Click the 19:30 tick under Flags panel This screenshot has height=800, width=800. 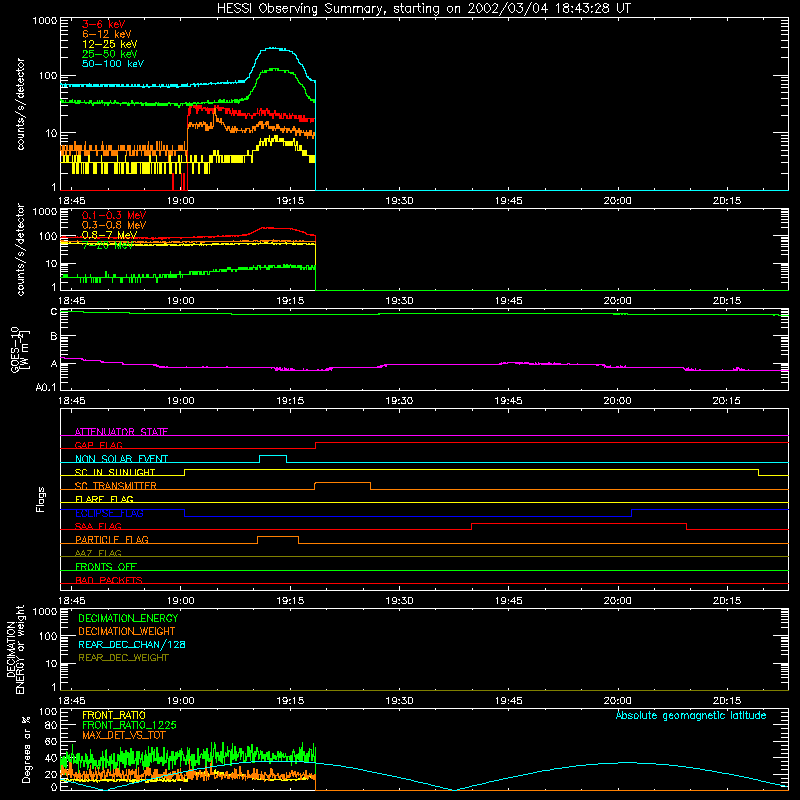click(x=399, y=601)
